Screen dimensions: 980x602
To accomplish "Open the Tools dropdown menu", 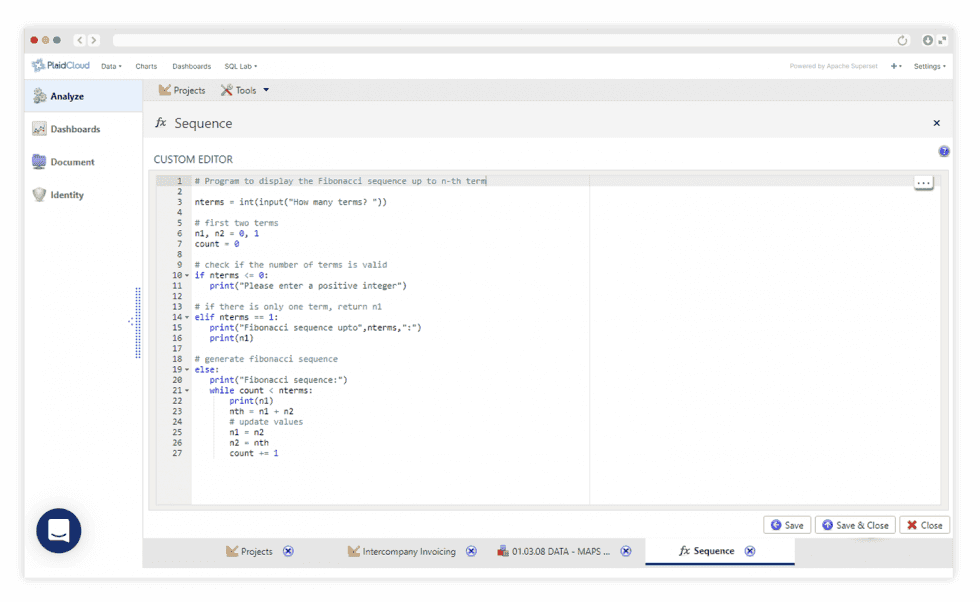I will coord(245,91).
